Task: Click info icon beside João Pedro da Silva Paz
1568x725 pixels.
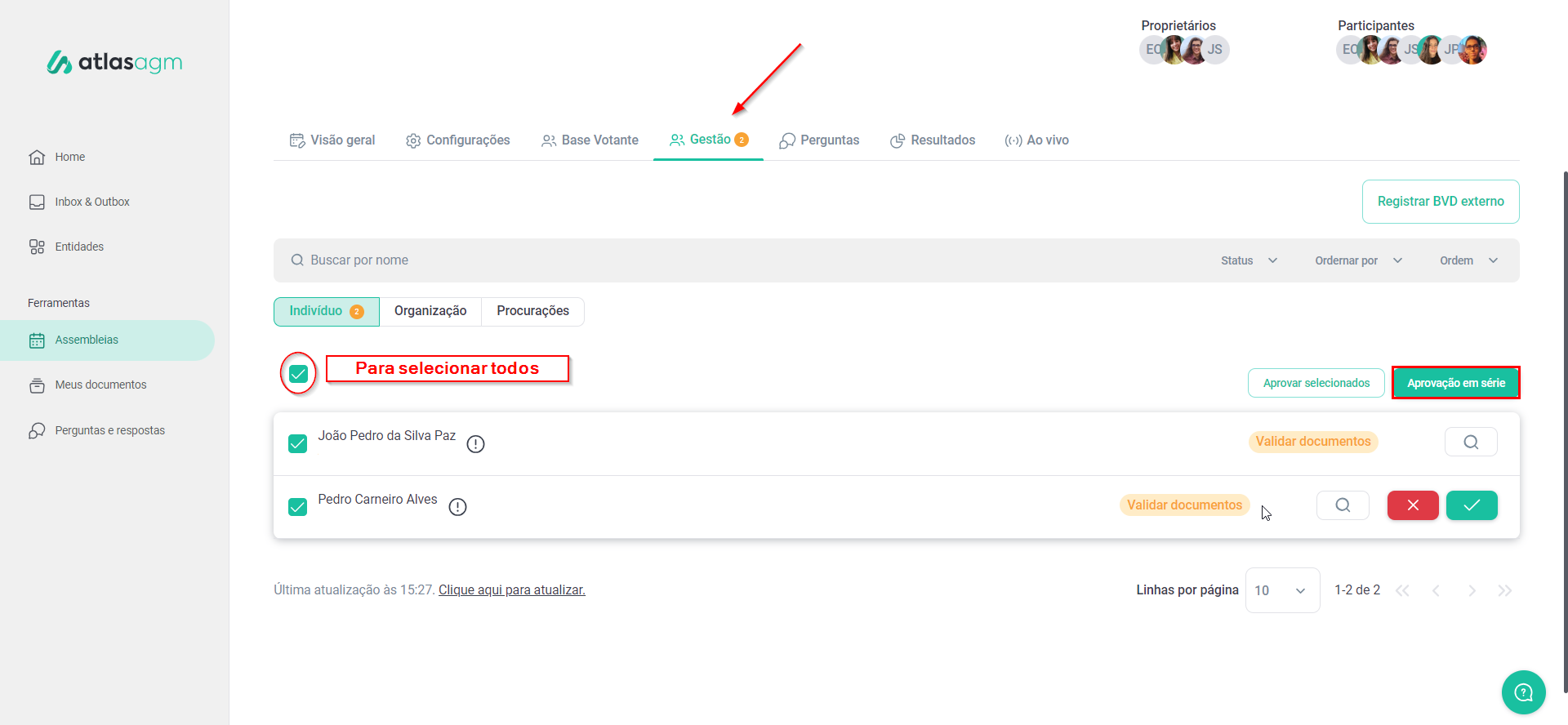Action: point(475,444)
